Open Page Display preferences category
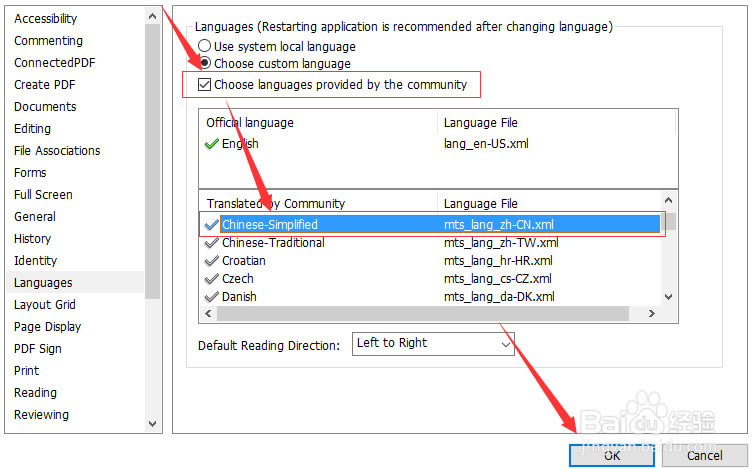This screenshot has height=469, width=755. click(x=48, y=327)
